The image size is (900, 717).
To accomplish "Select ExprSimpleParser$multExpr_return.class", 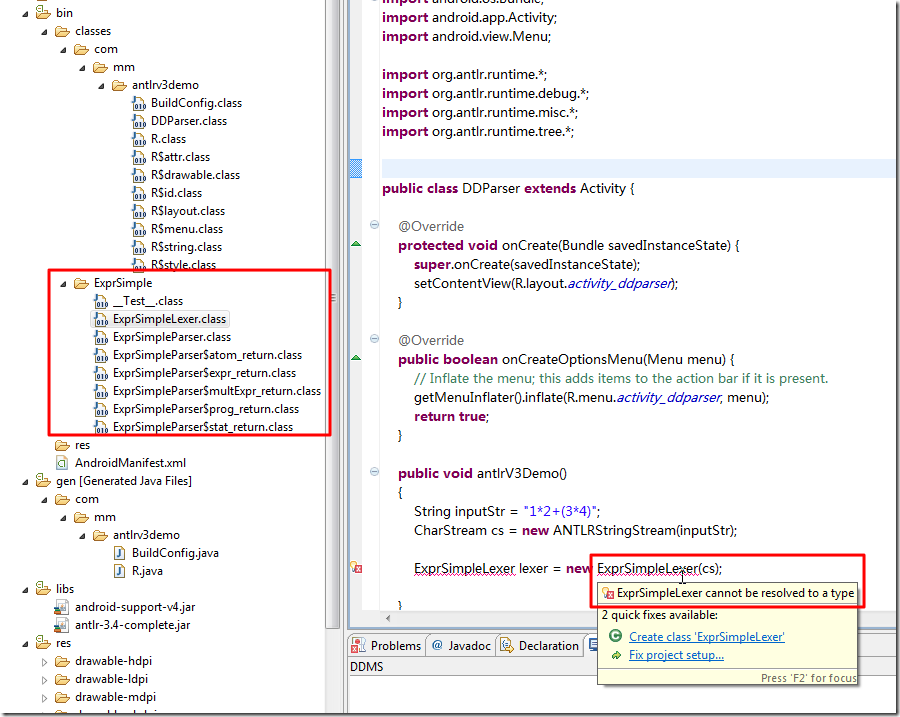I will [x=217, y=391].
